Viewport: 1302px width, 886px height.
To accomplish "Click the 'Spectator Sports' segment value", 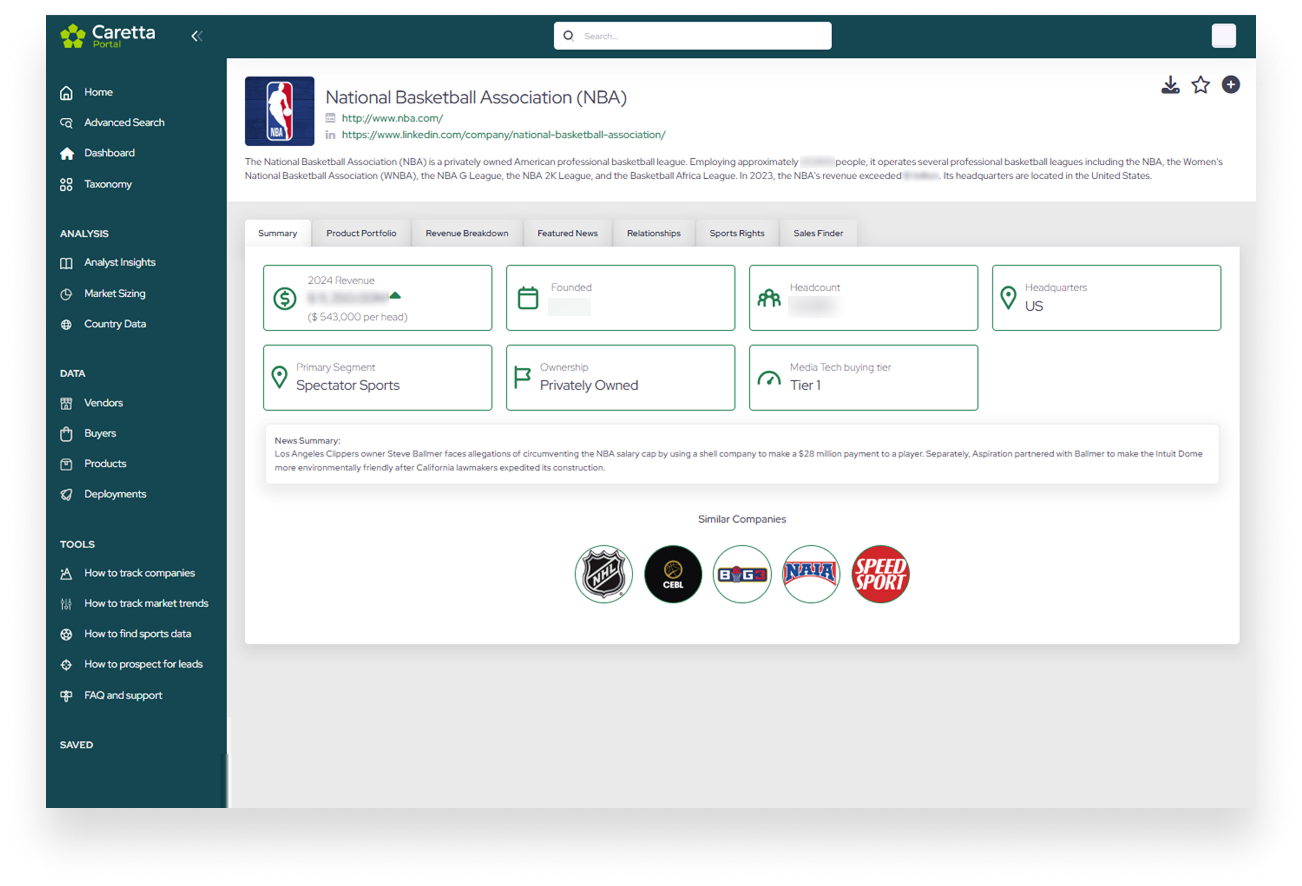I will tap(348, 385).
